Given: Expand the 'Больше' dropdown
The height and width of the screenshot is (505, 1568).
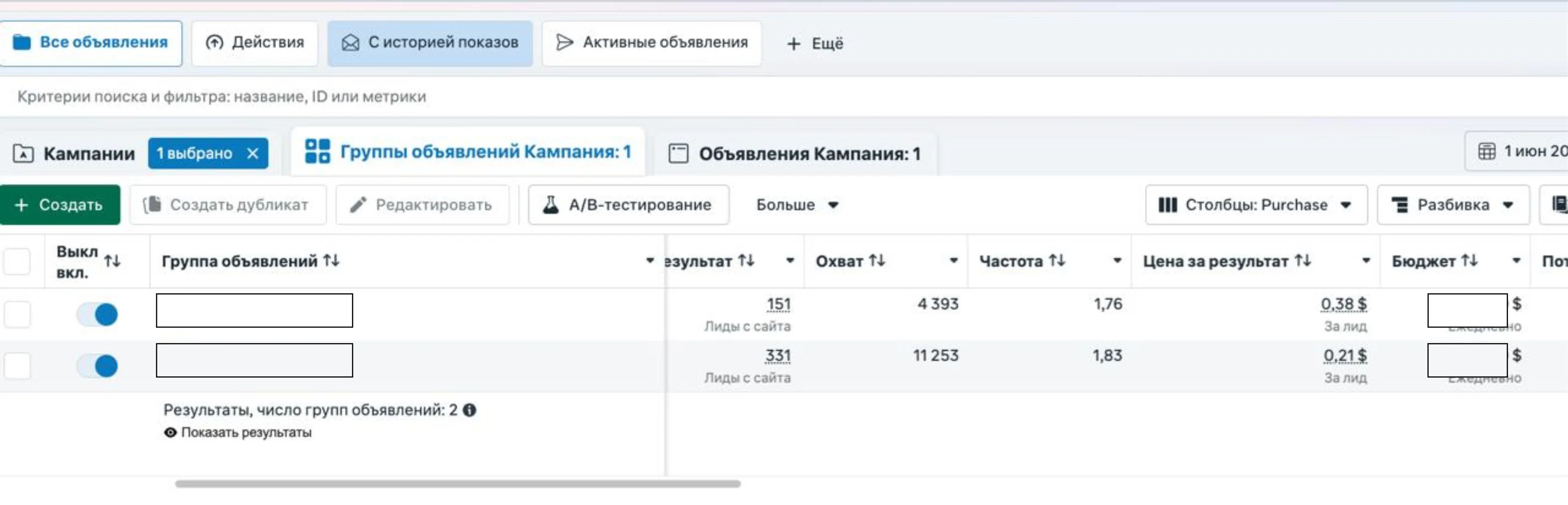Looking at the screenshot, I should pos(797,205).
